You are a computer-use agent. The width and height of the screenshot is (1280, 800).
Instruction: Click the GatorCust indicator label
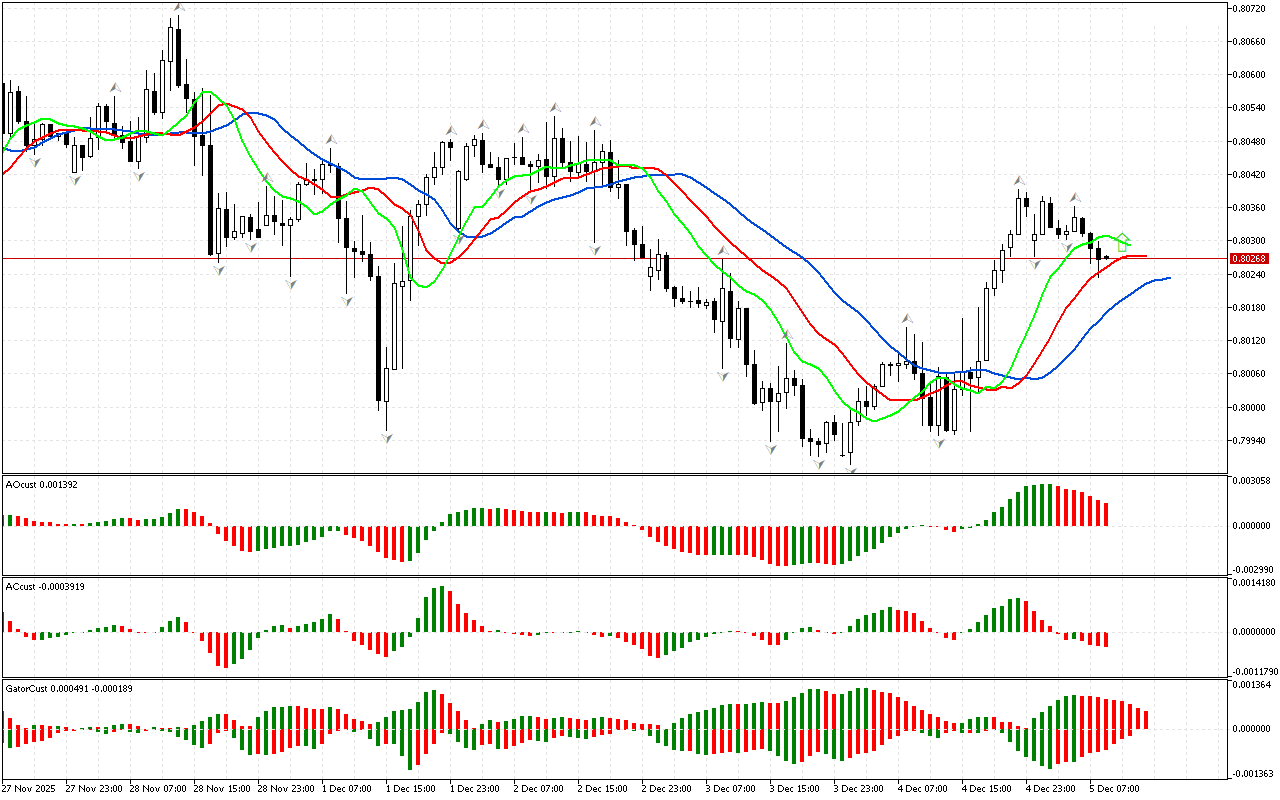pos(70,689)
